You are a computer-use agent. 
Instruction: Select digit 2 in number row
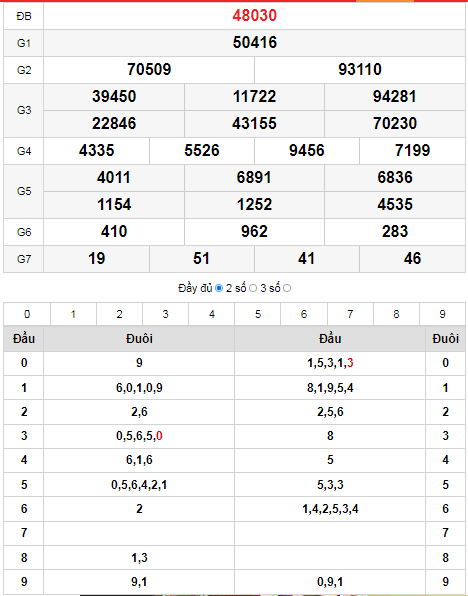coord(119,314)
